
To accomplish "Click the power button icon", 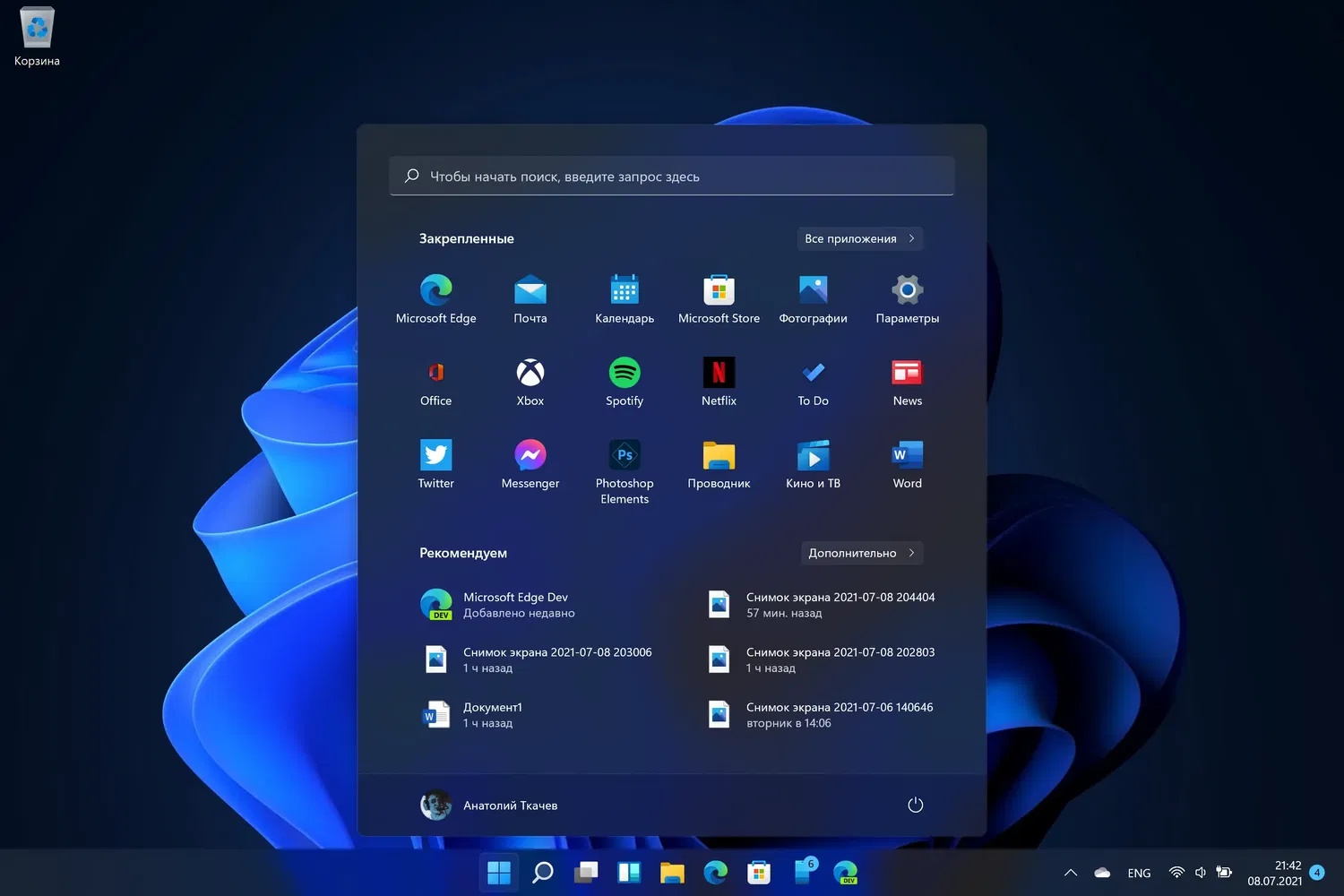I will [915, 805].
